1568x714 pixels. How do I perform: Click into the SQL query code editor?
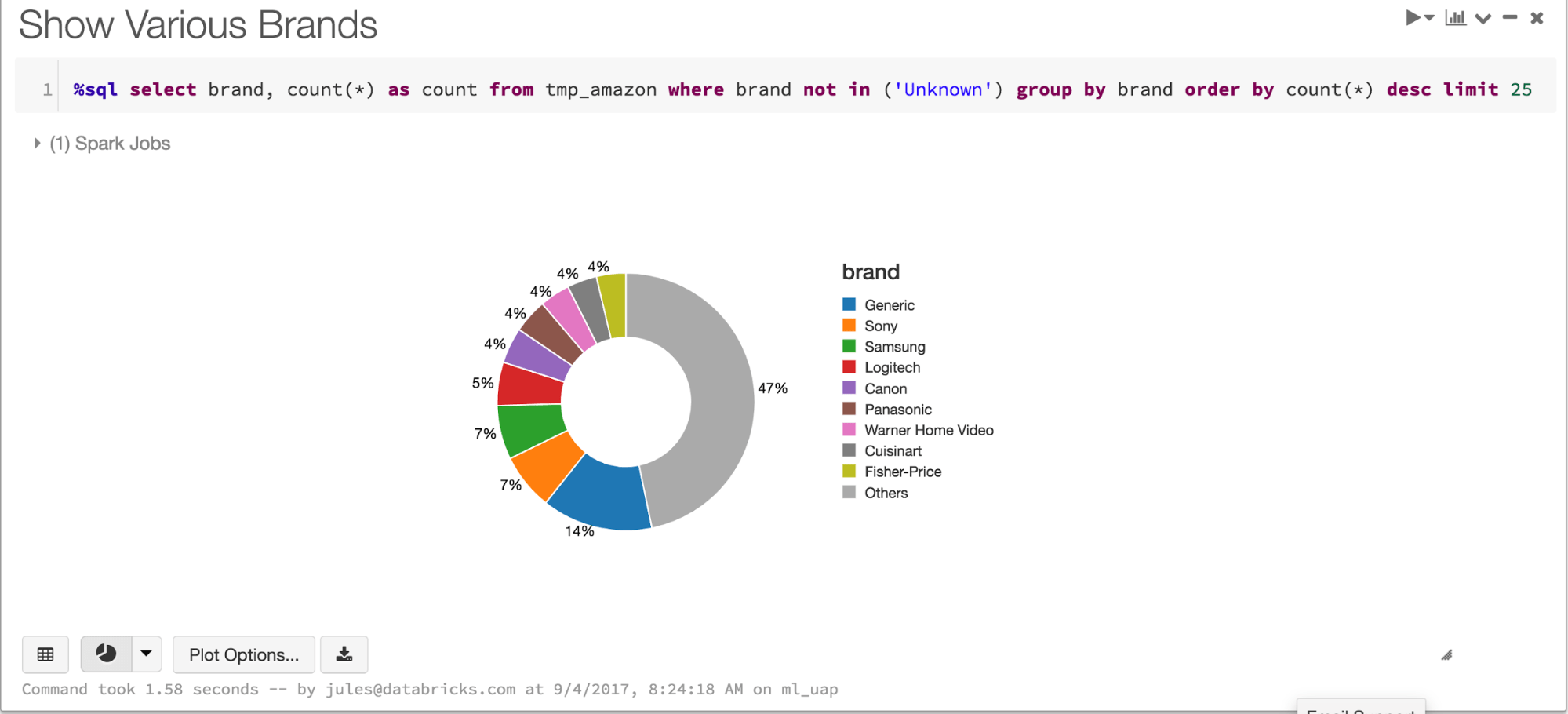[x=802, y=89]
